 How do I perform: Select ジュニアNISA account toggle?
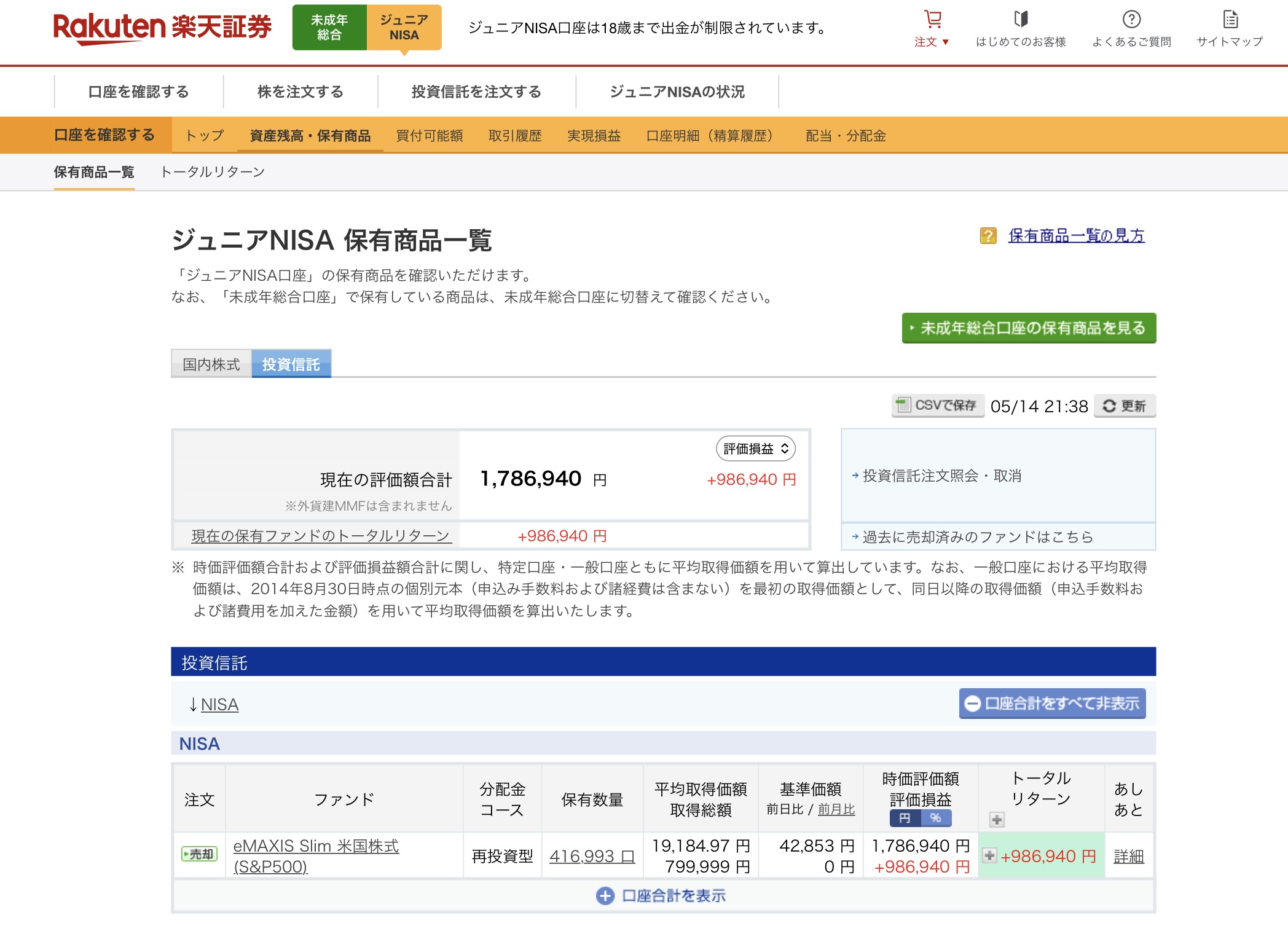tap(404, 28)
